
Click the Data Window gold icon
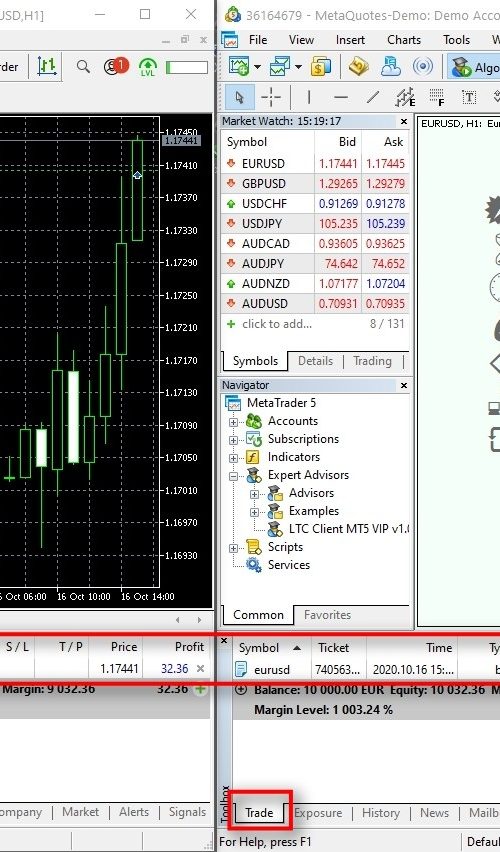[x=359, y=67]
